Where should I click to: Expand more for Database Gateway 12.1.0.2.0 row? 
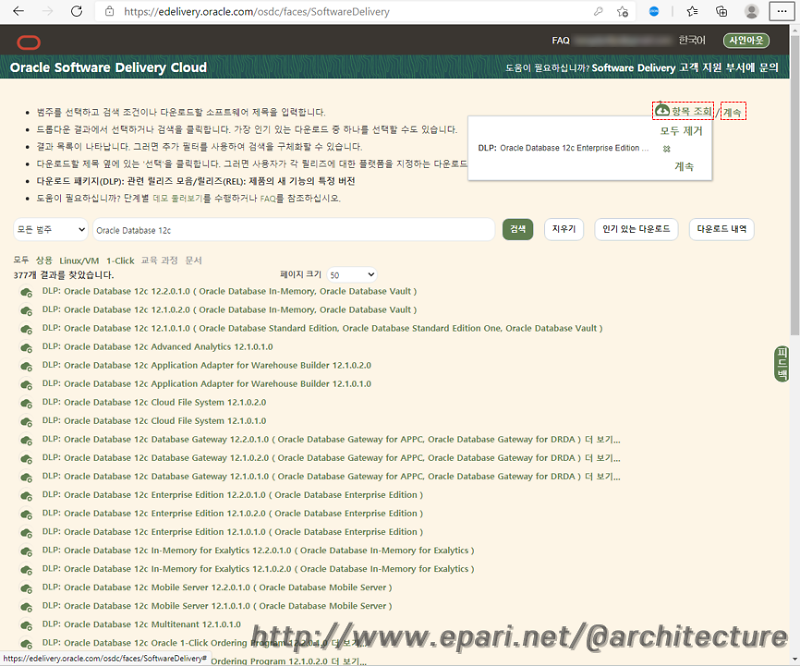click(x=603, y=458)
